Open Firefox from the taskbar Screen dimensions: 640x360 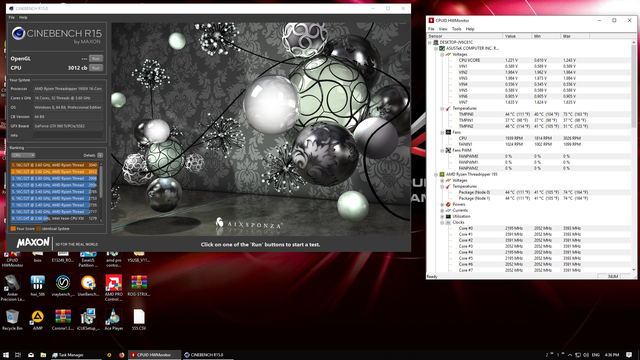(x=121, y=355)
